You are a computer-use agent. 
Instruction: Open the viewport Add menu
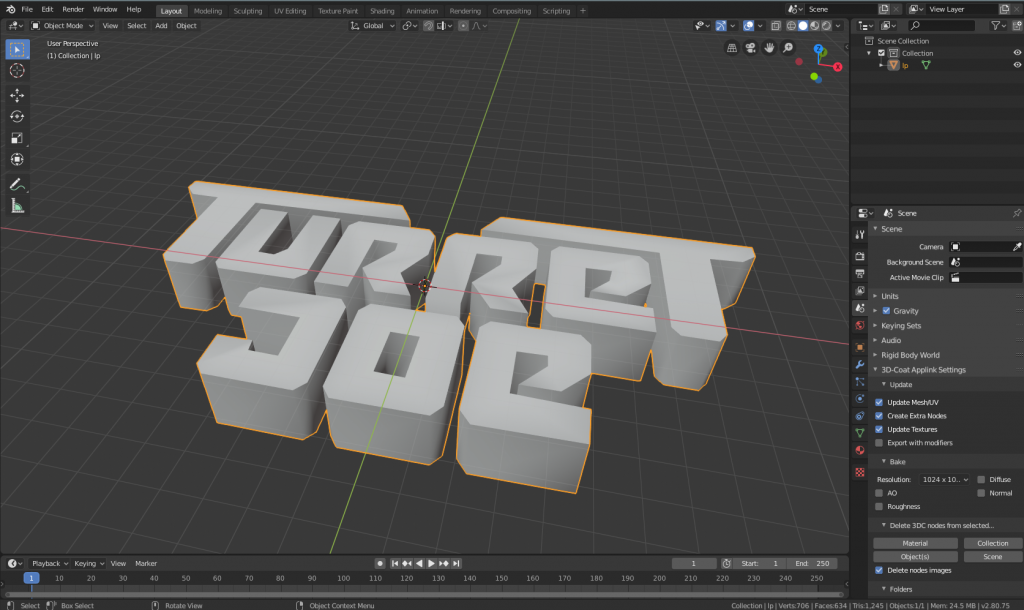161,25
